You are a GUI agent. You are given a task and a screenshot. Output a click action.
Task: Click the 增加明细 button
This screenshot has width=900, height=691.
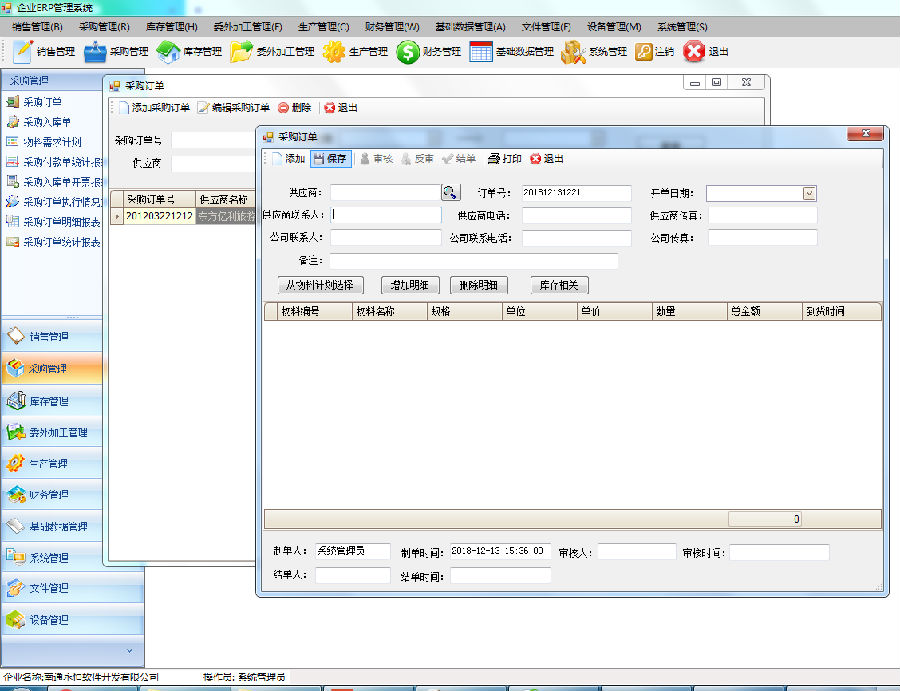pyautogui.click(x=410, y=285)
